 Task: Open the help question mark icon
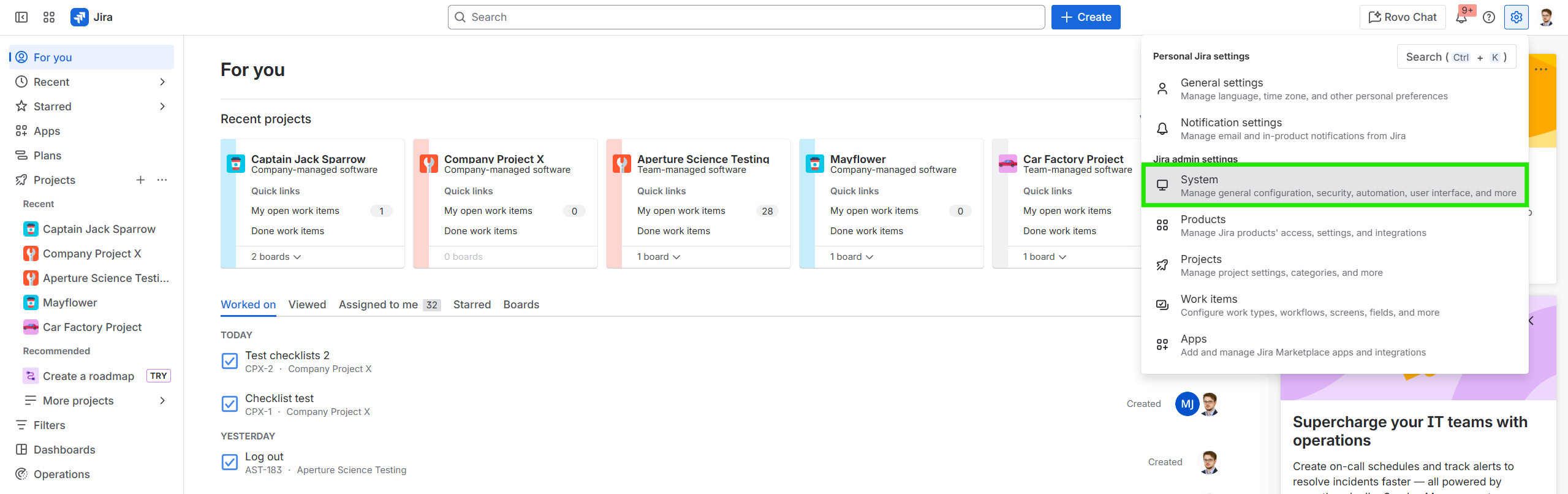pyautogui.click(x=1489, y=17)
